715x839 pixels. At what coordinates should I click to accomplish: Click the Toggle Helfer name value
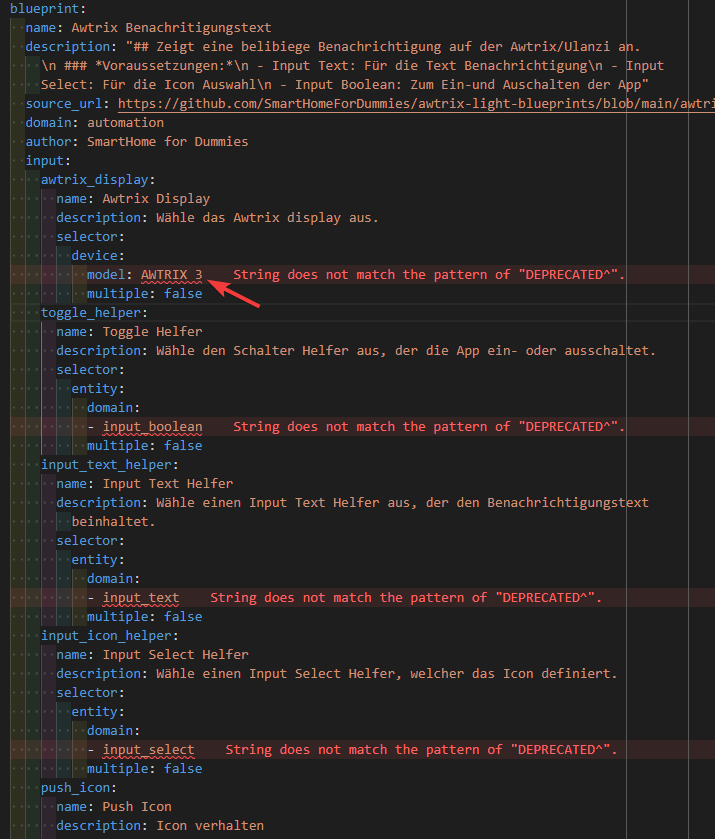pyautogui.click(x=152, y=332)
